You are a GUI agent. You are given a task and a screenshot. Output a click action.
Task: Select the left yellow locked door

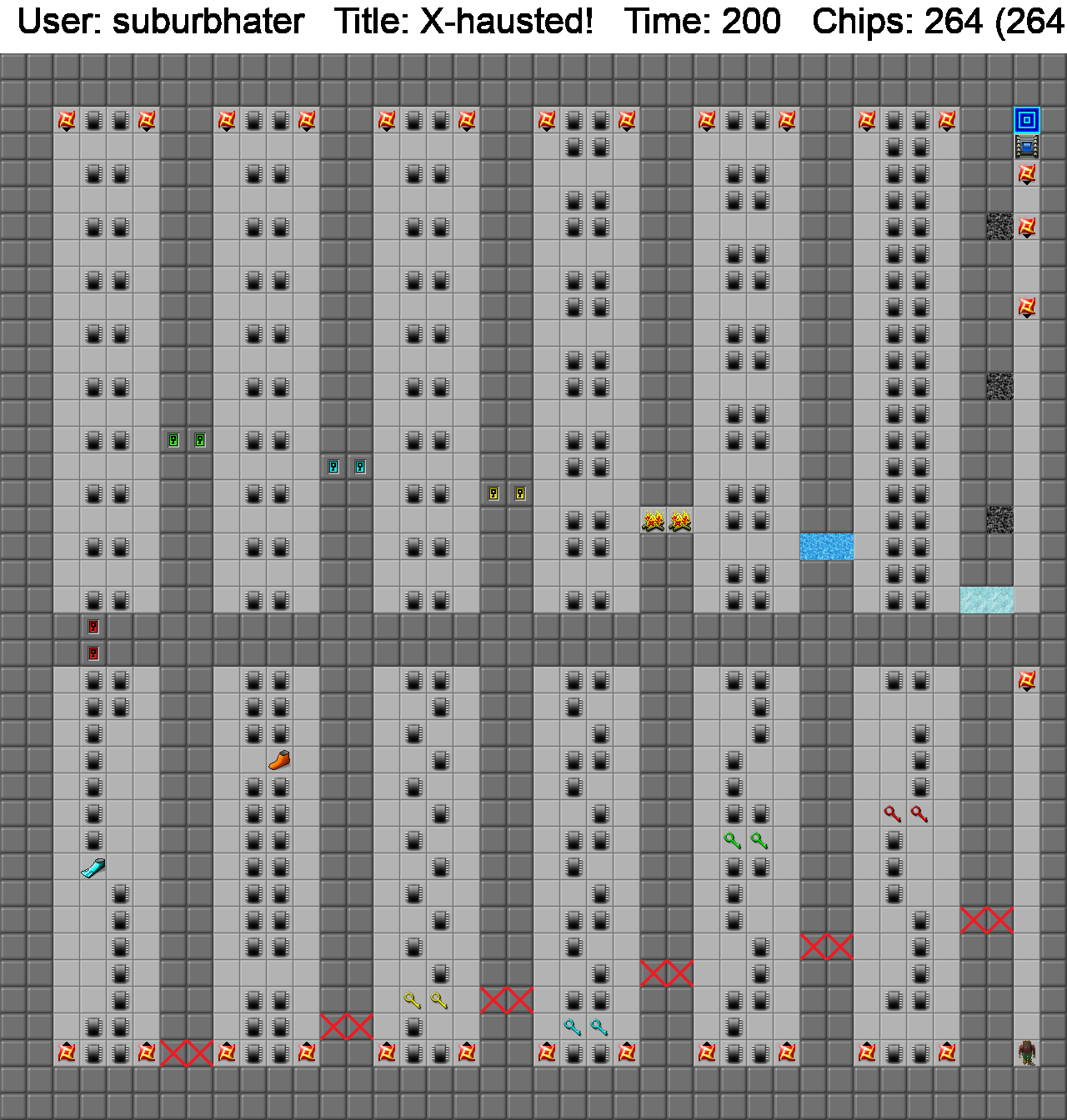pyautogui.click(x=493, y=493)
